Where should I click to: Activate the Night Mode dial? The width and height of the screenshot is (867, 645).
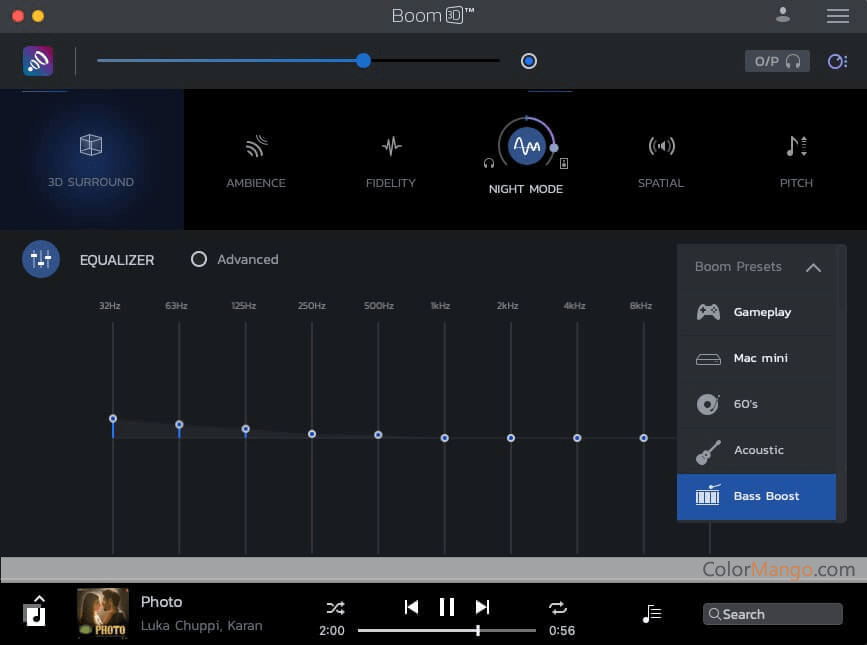point(526,145)
